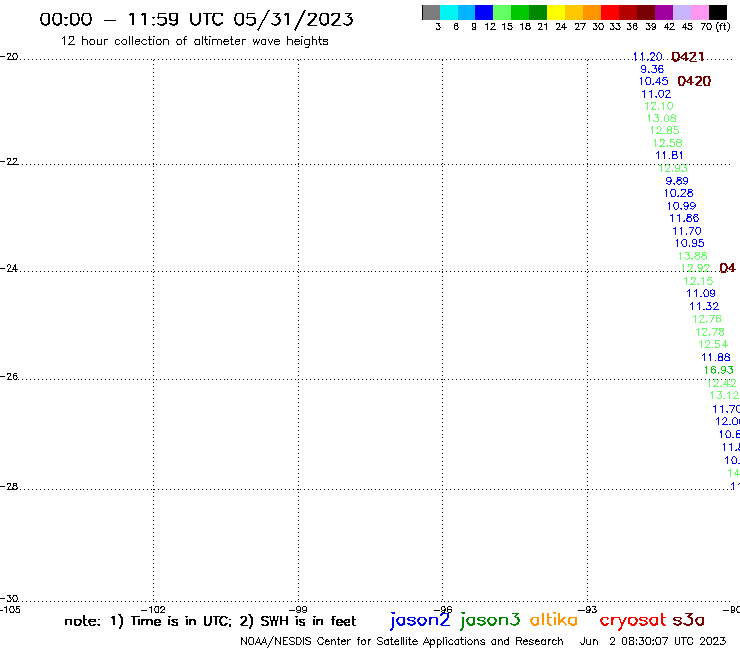This screenshot has height=650, width=740.
Task: Pick the bright red legend swatch
Action: point(610,12)
